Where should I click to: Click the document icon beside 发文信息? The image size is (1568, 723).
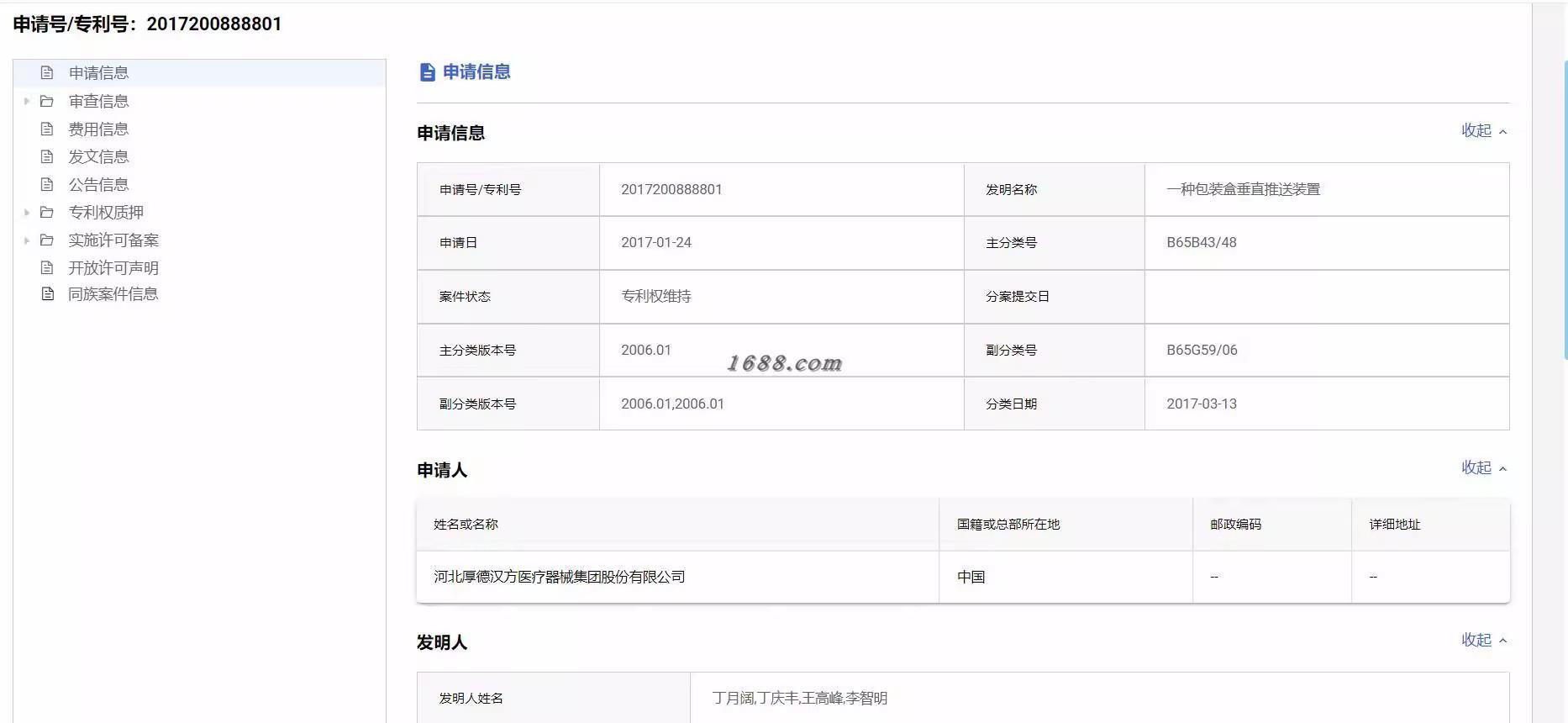click(x=47, y=156)
